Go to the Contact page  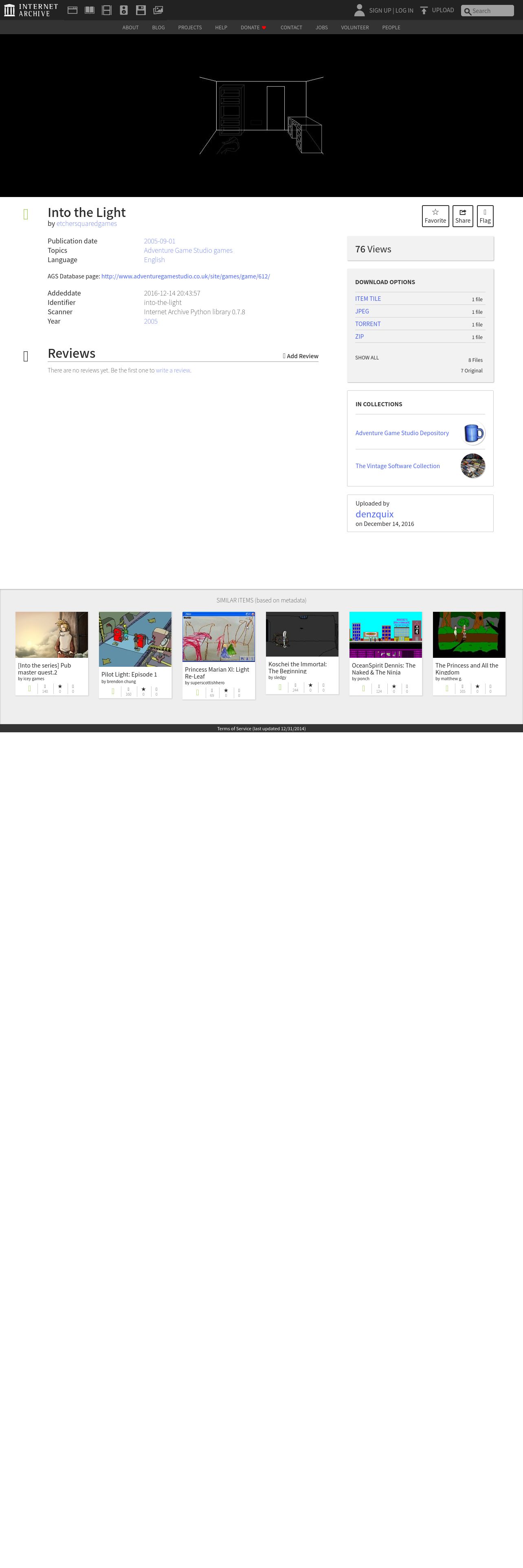[291, 27]
